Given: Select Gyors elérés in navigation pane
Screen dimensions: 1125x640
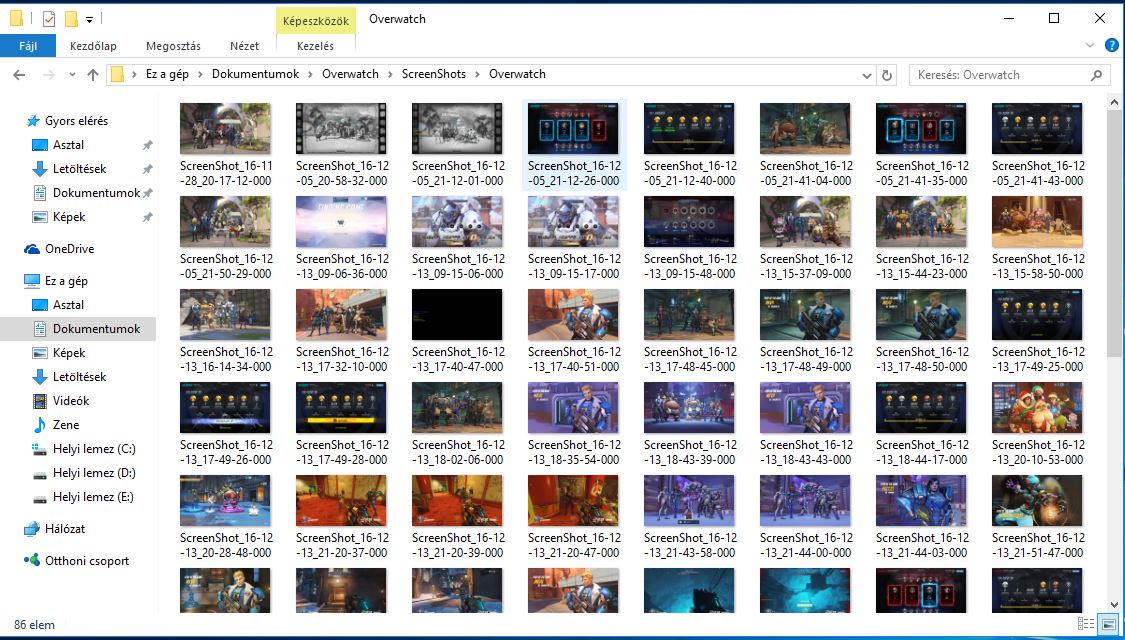Looking at the screenshot, I should coord(76,121).
